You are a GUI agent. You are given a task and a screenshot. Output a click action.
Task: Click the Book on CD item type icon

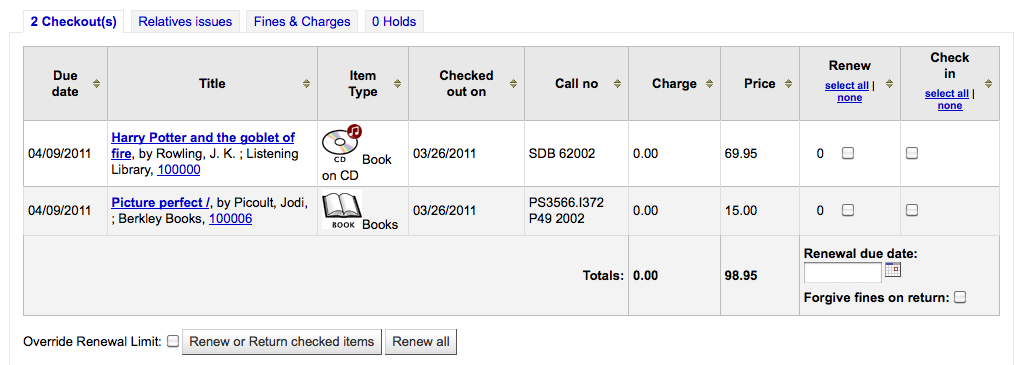341,144
